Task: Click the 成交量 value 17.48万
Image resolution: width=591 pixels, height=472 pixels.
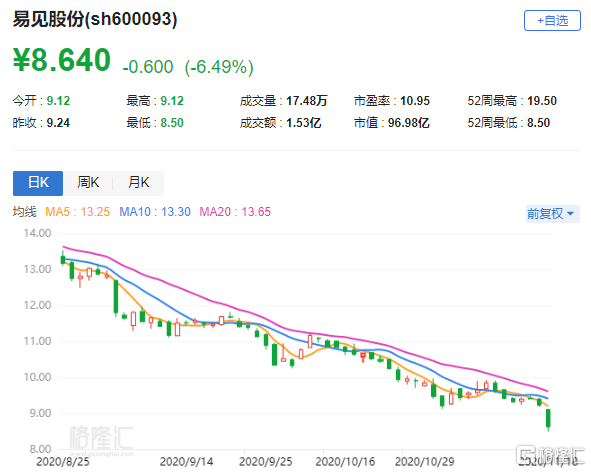Action: 306,101
